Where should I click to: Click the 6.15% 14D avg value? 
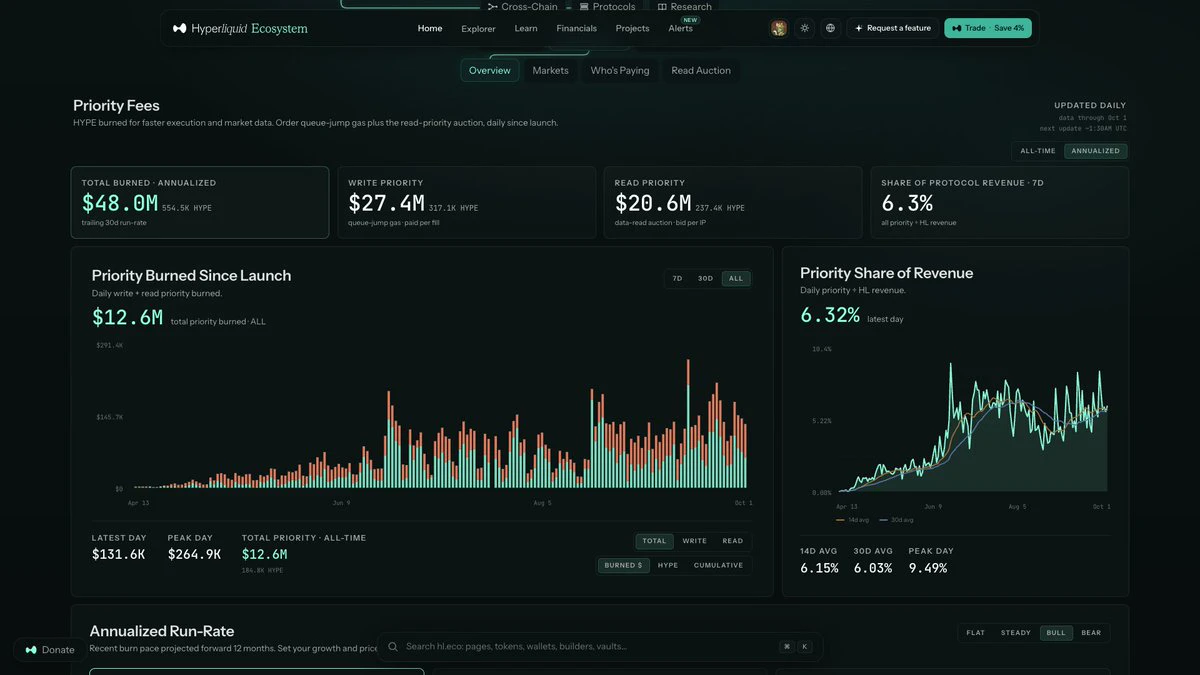click(x=819, y=568)
